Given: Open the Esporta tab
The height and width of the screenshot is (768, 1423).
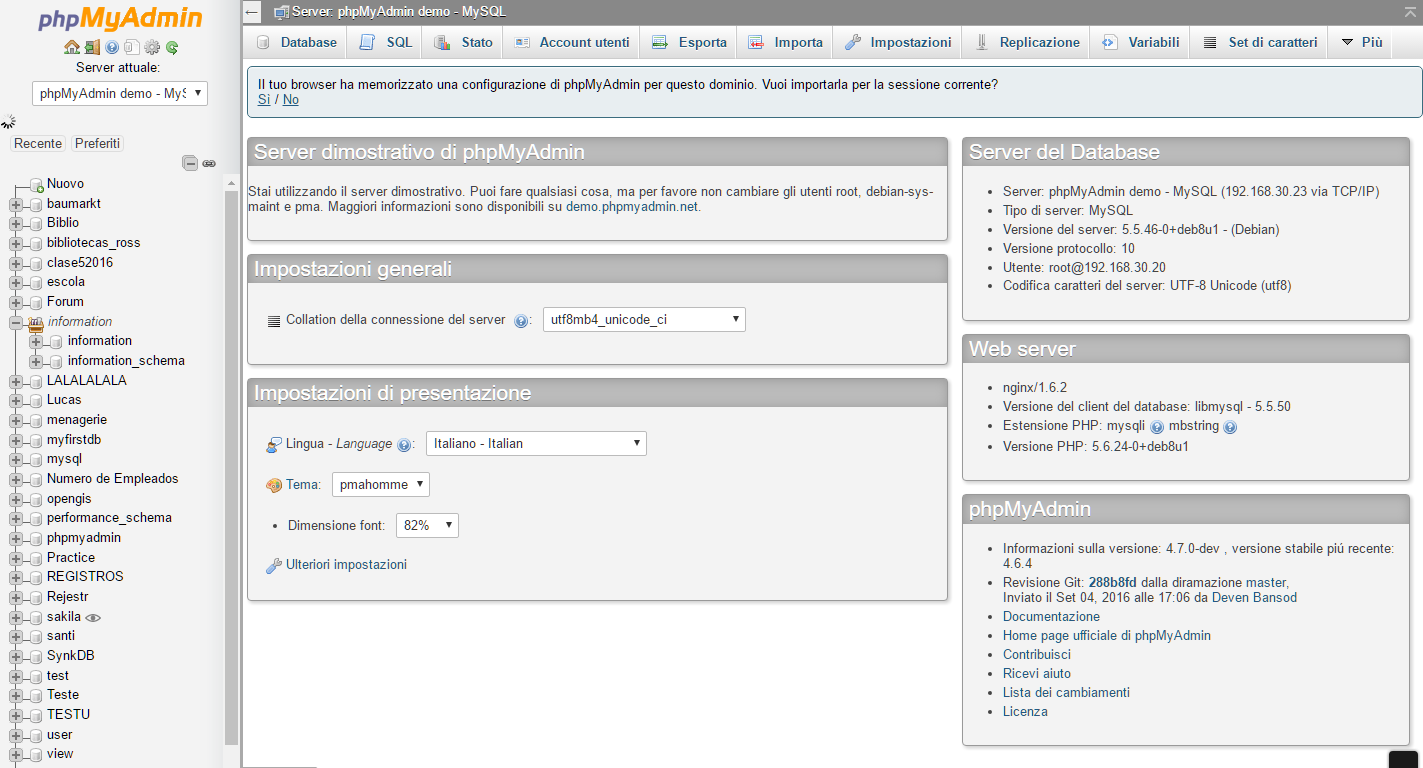Looking at the screenshot, I should (689, 42).
